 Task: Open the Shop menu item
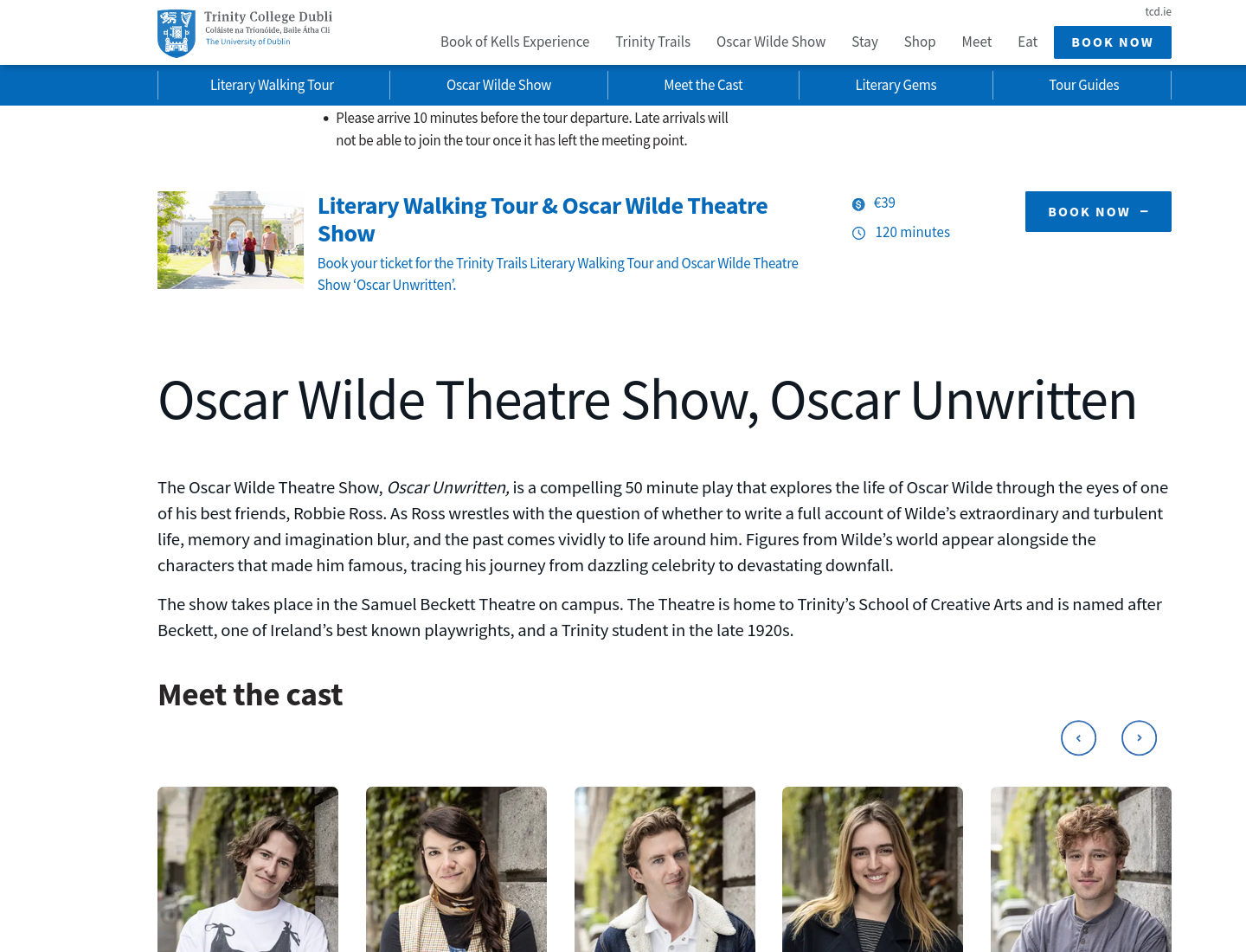click(x=920, y=42)
